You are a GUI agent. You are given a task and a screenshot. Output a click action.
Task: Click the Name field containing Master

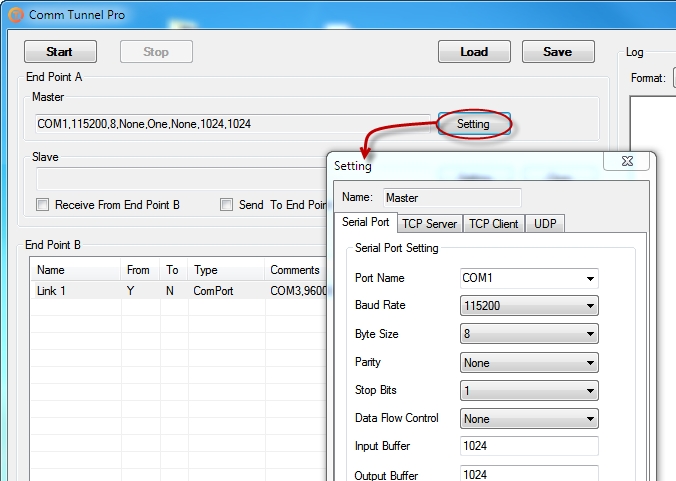point(452,198)
